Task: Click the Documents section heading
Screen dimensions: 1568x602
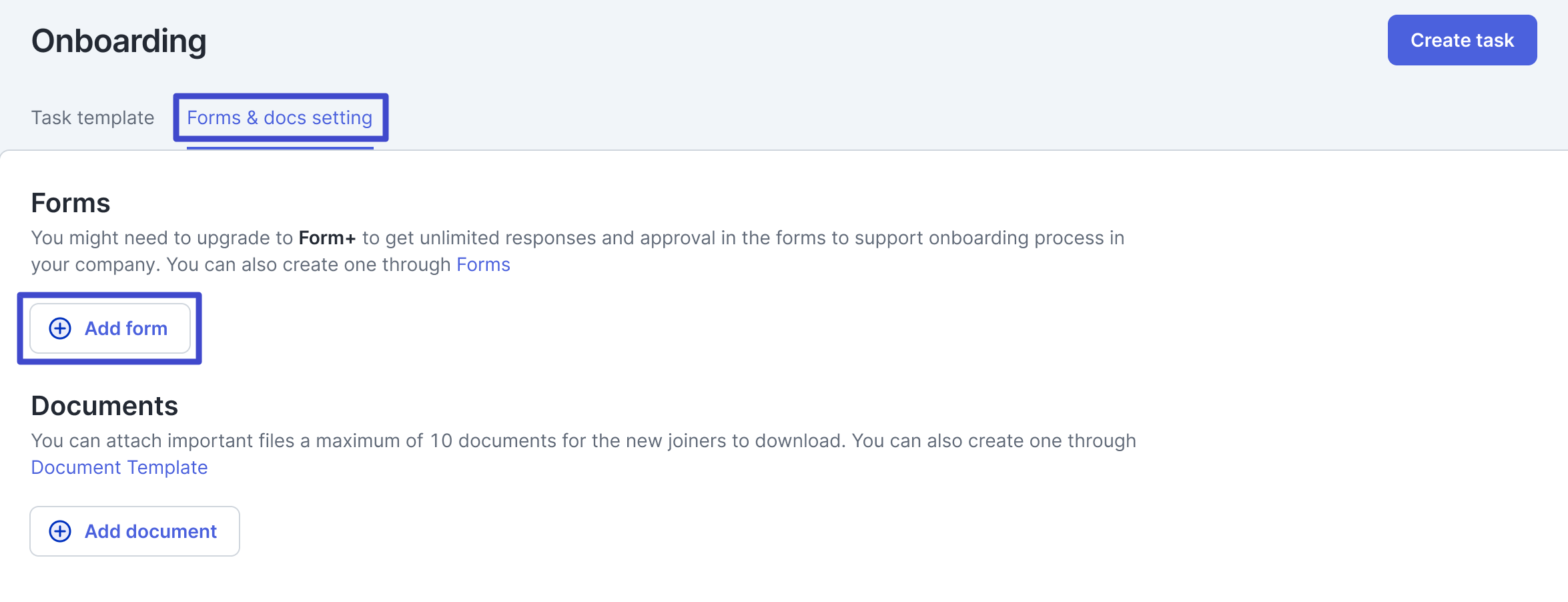Action: [x=105, y=406]
